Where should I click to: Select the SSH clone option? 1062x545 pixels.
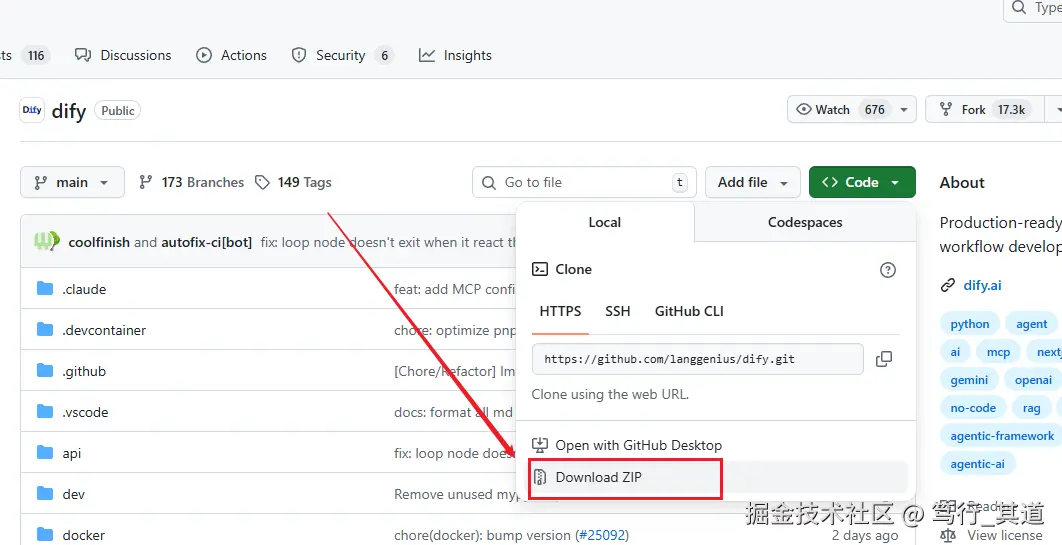(618, 311)
